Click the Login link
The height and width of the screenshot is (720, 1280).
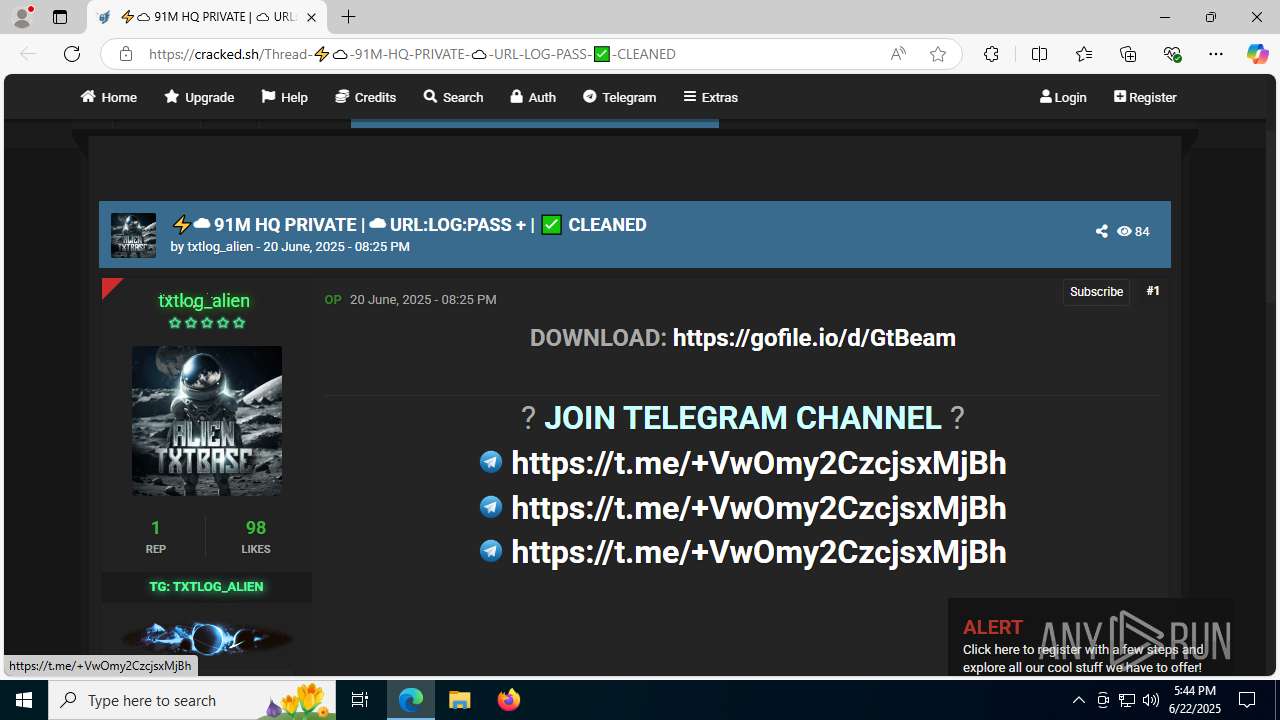[x=1063, y=97]
